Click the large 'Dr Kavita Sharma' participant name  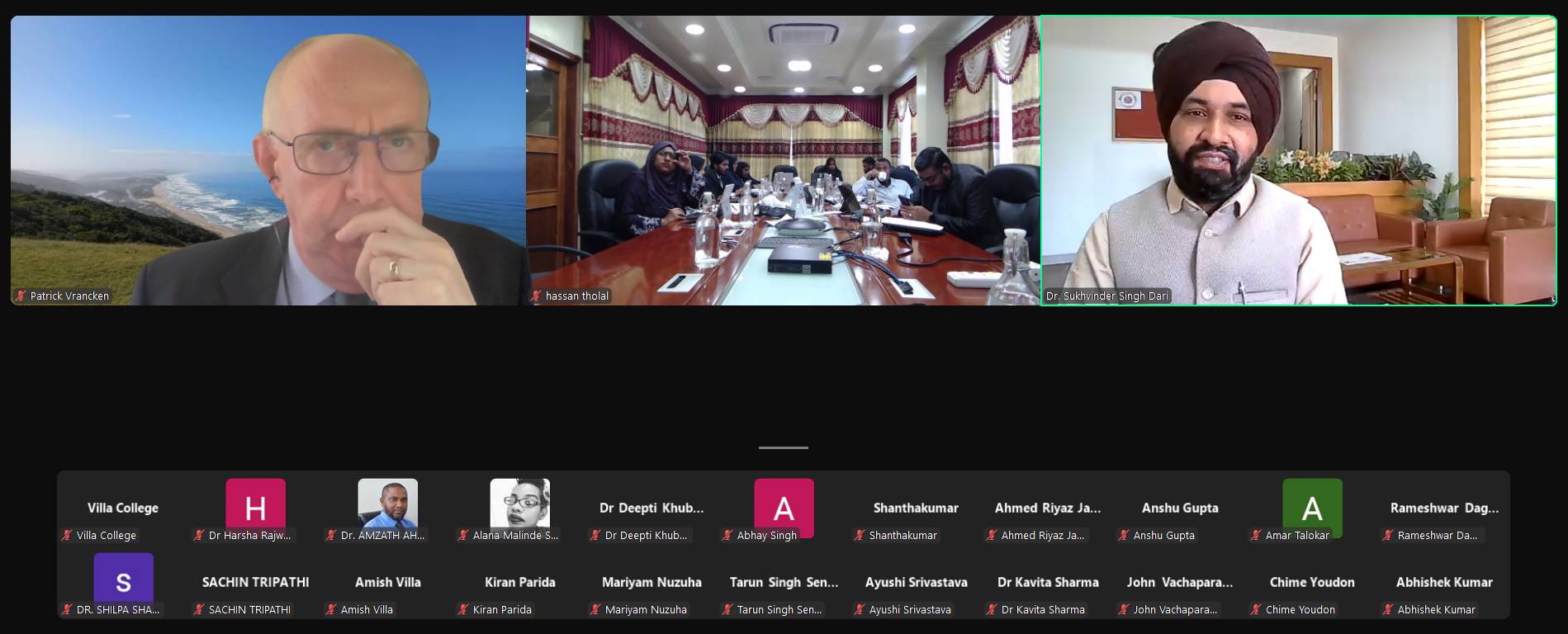pyautogui.click(x=1048, y=582)
